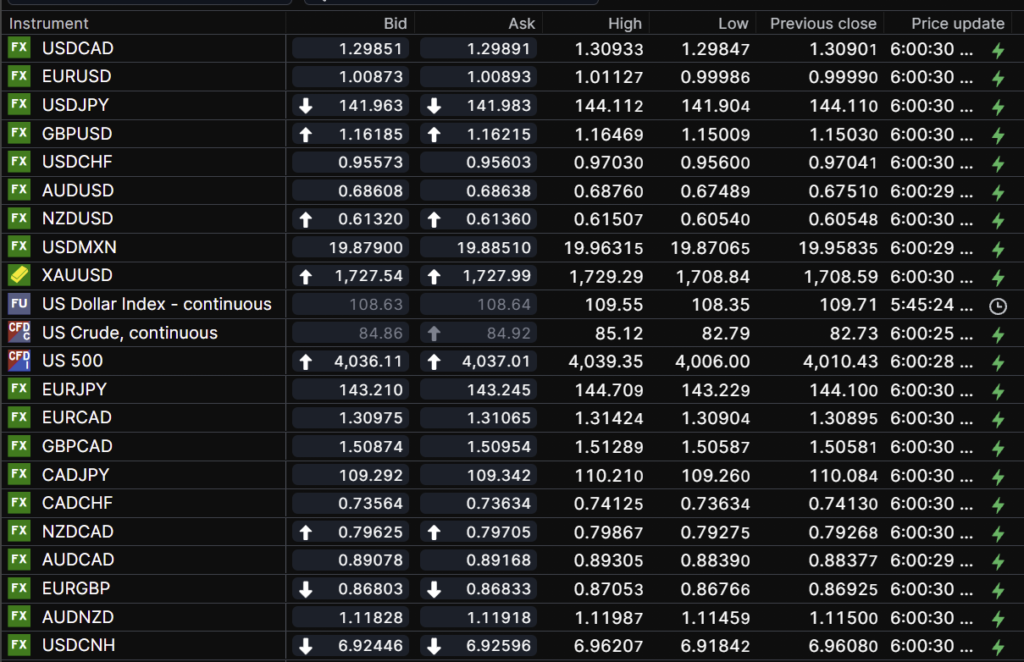Click the USDJPY bid price 141.963
Viewport: 1024px width, 662px height.
tap(371, 105)
